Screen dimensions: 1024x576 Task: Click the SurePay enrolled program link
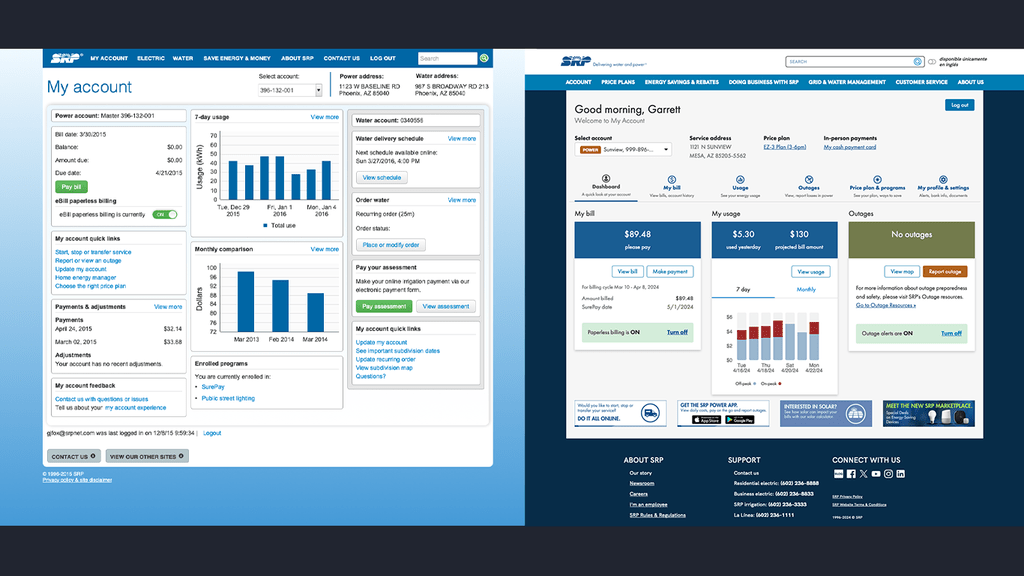coord(213,387)
